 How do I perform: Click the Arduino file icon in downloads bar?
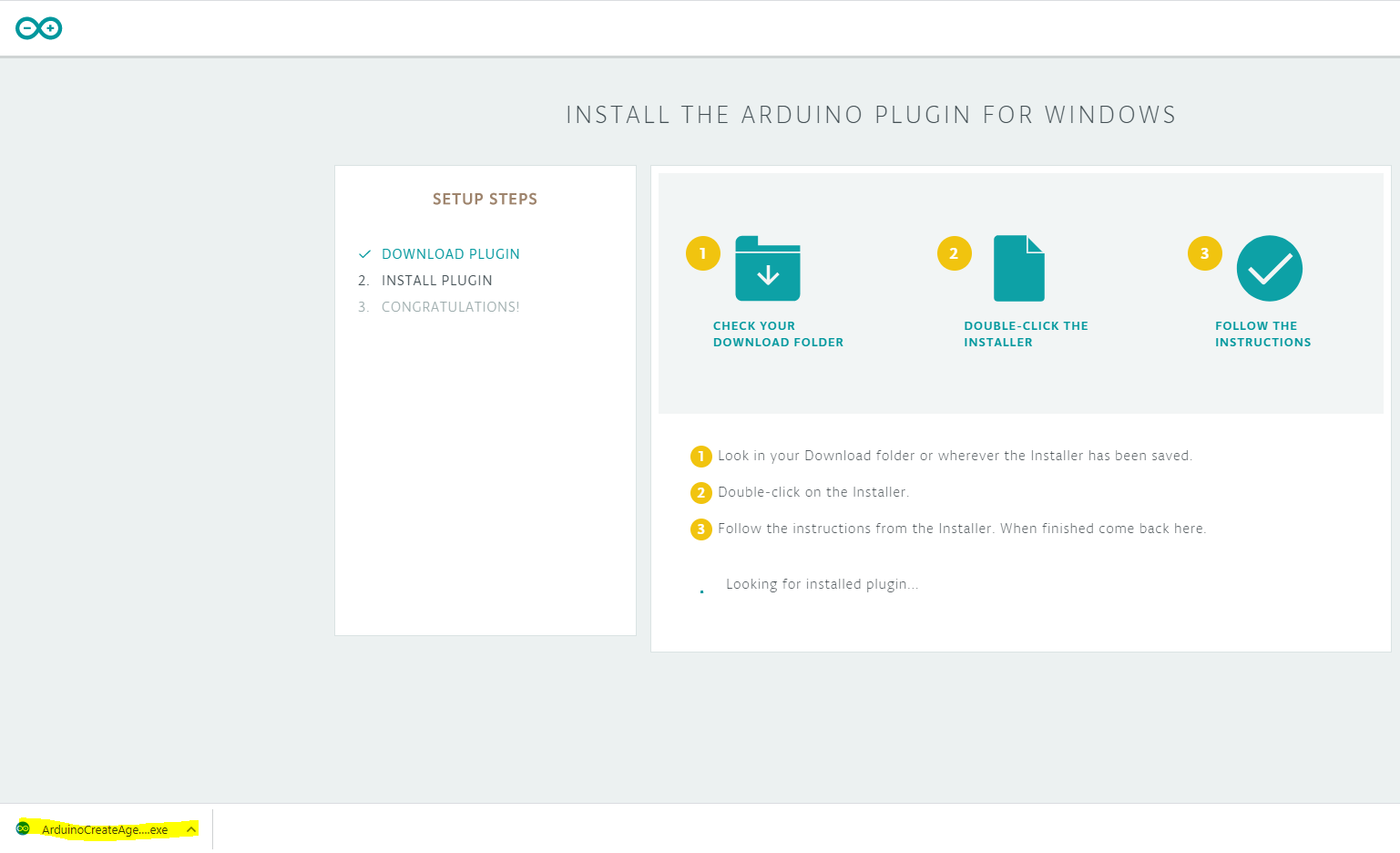(23, 828)
